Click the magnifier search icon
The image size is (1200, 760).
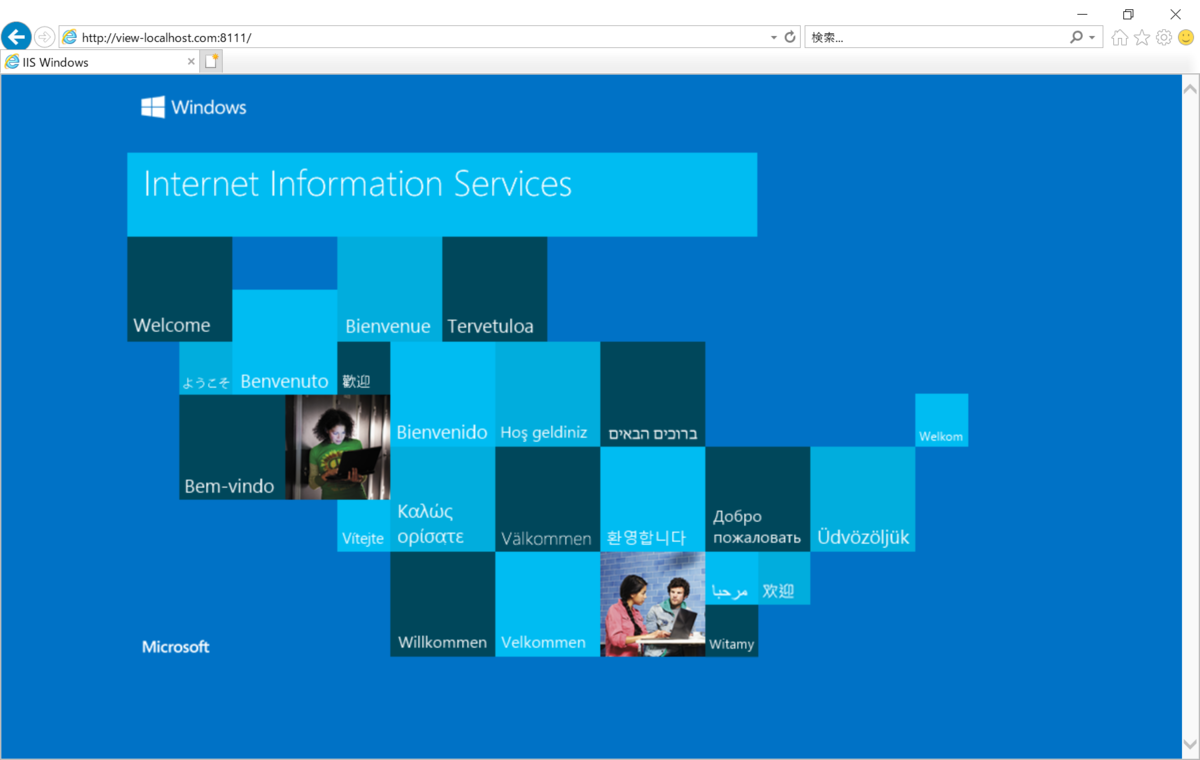(x=1076, y=37)
